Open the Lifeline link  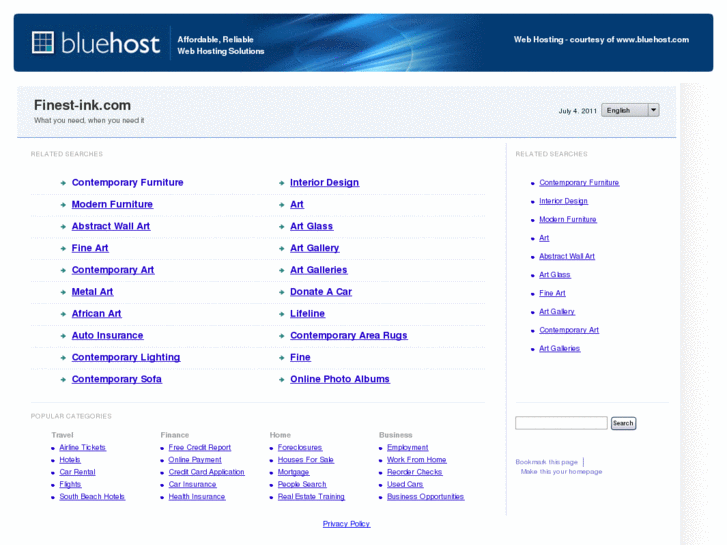click(307, 314)
